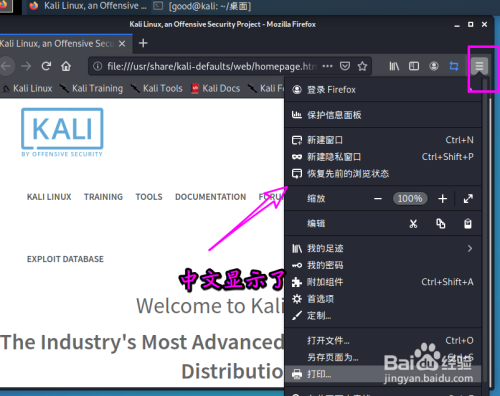This screenshot has height=396, width=500.
Task: Open a new tab with plus button
Action: 143,43
